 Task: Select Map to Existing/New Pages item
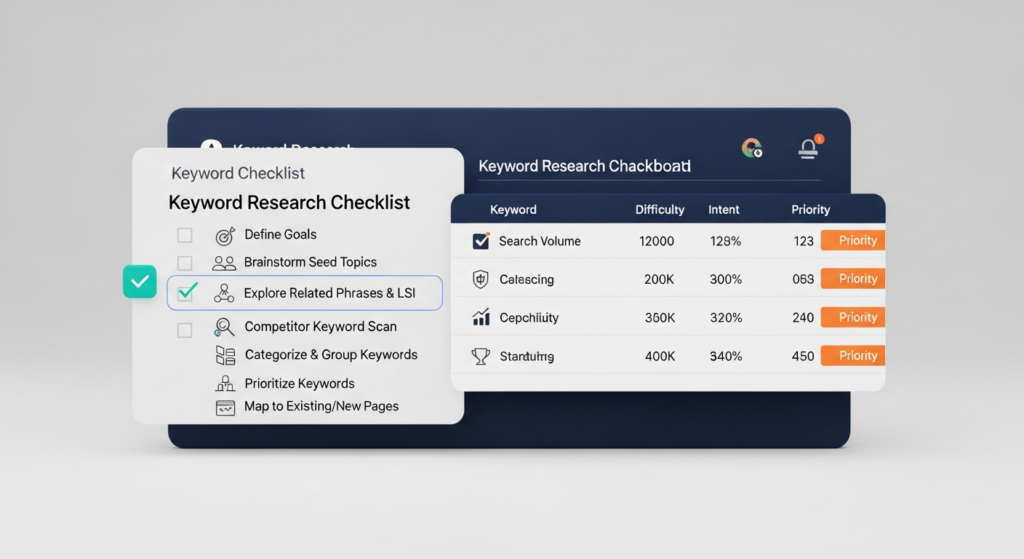tap(321, 406)
